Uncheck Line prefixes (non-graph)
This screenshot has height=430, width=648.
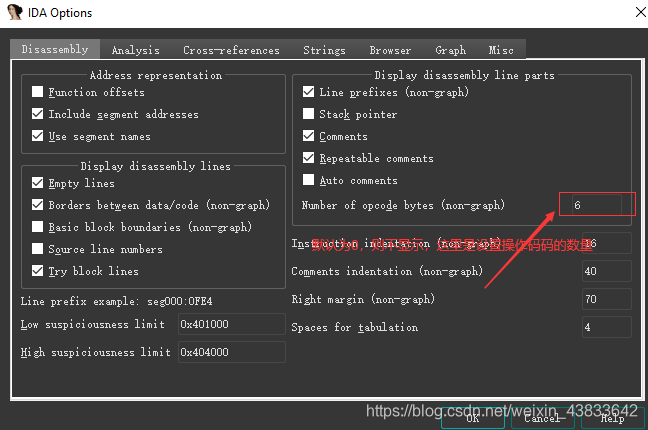pos(308,92)
